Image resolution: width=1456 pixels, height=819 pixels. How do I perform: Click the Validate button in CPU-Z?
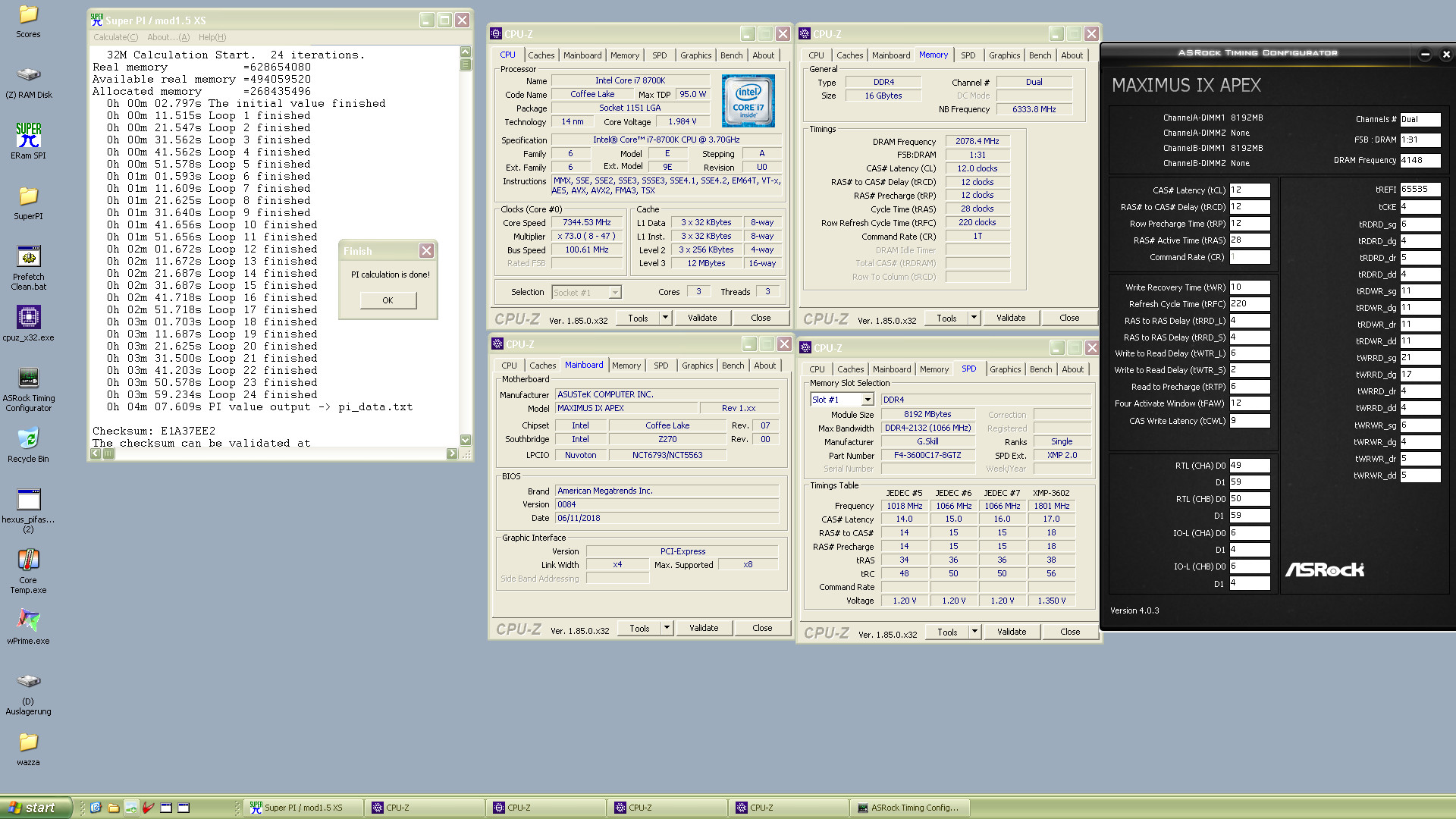[702, 317]
